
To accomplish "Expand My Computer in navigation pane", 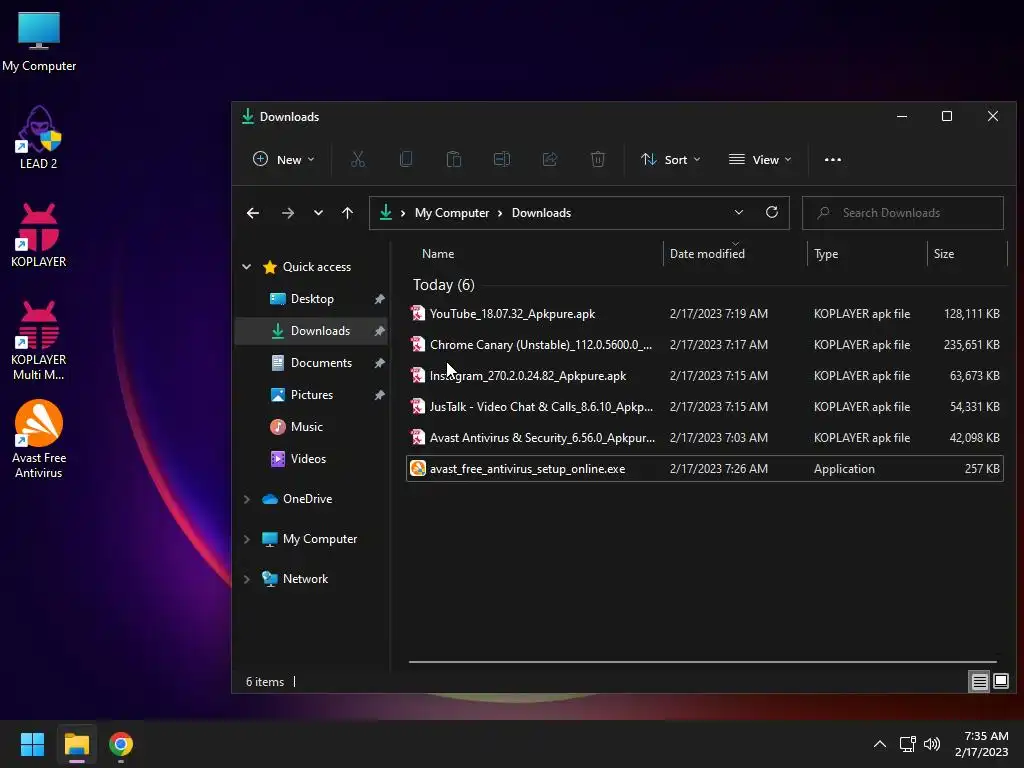I will point(247,539).
